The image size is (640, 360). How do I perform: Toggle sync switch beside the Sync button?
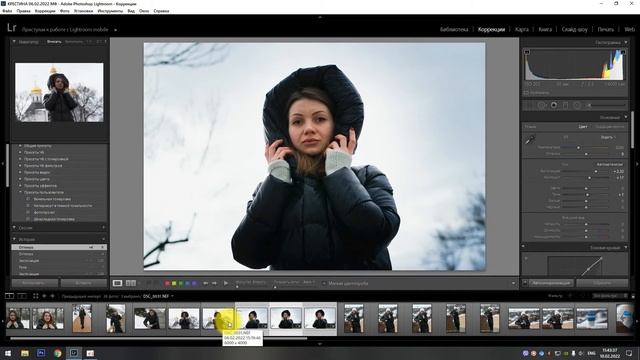pos(525,283)
